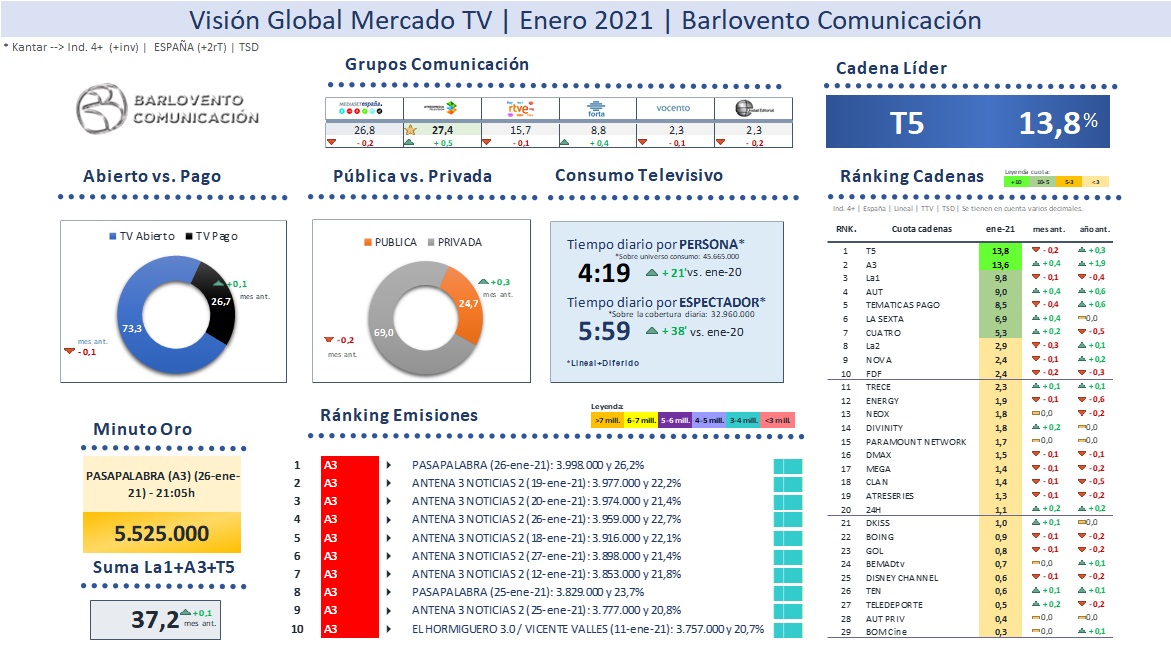Click the Ránking Cadenas heading

click(x=912, y=176)
